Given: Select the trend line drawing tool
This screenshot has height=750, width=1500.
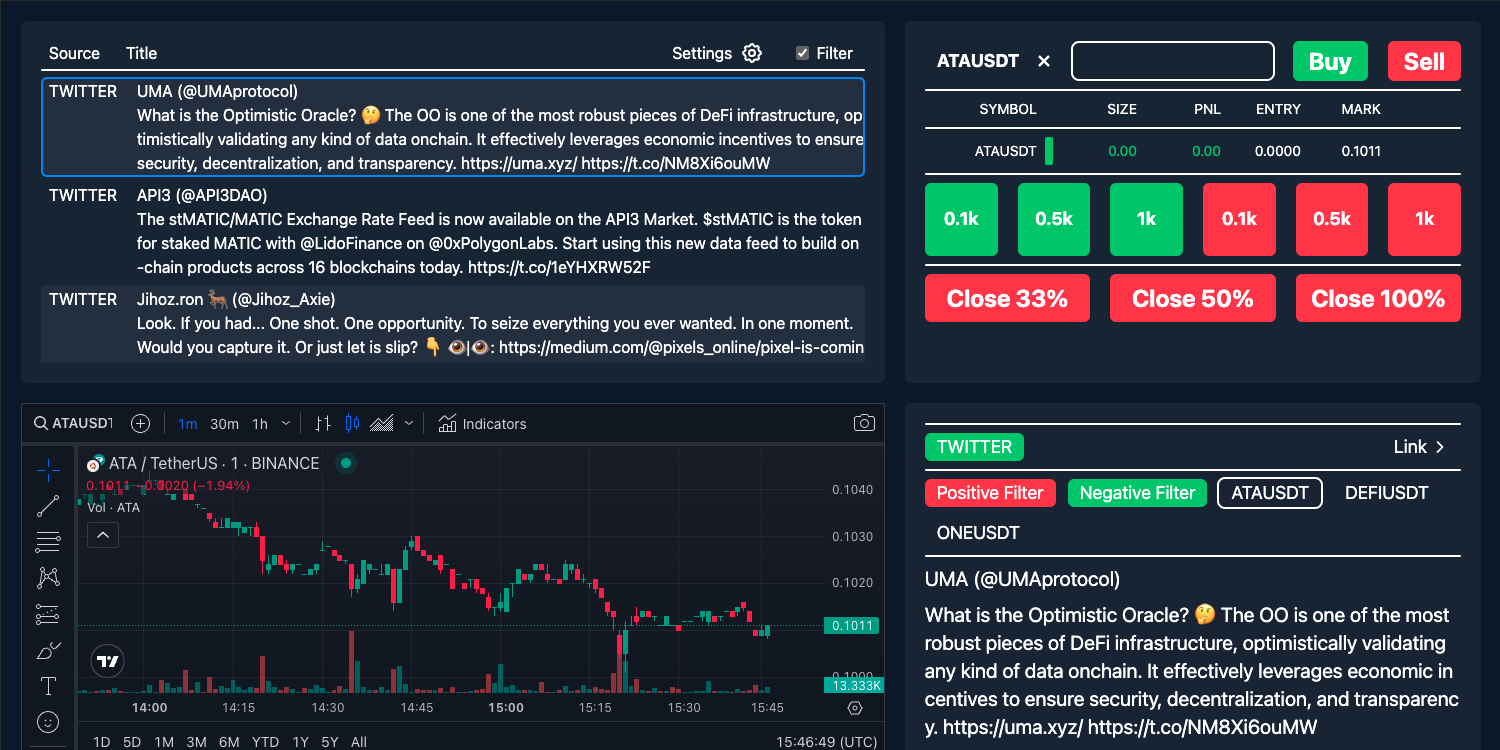Looking at the screenshot, I should coord(48,507).
